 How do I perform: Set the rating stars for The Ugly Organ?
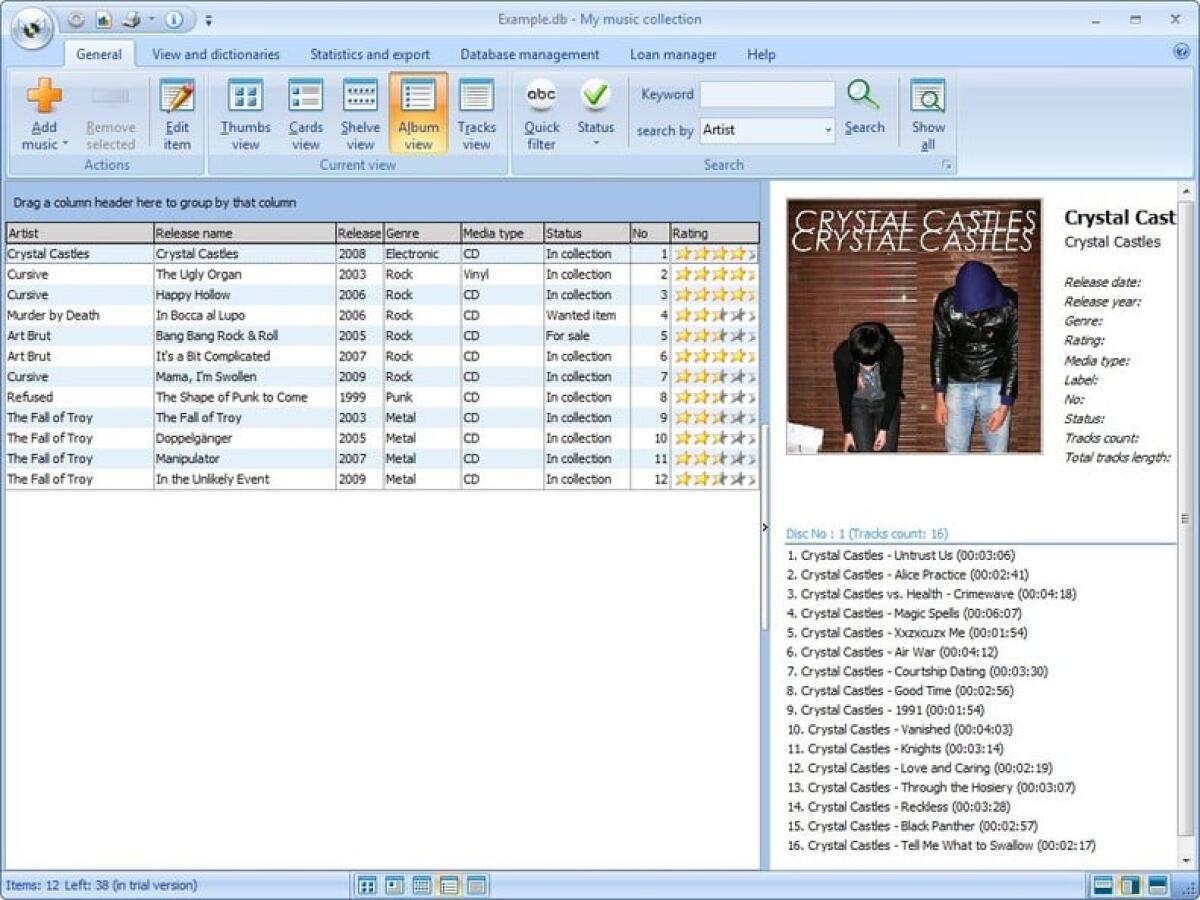tap(711, 274)
